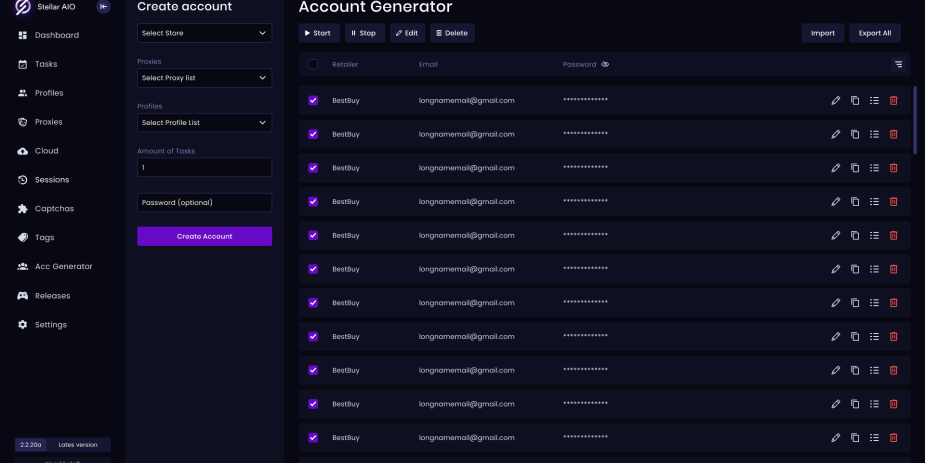Uncheck the first BestBuy row checkbox
Screen dimensions: 925x463
pyautogui.click(x=313, y=100)
